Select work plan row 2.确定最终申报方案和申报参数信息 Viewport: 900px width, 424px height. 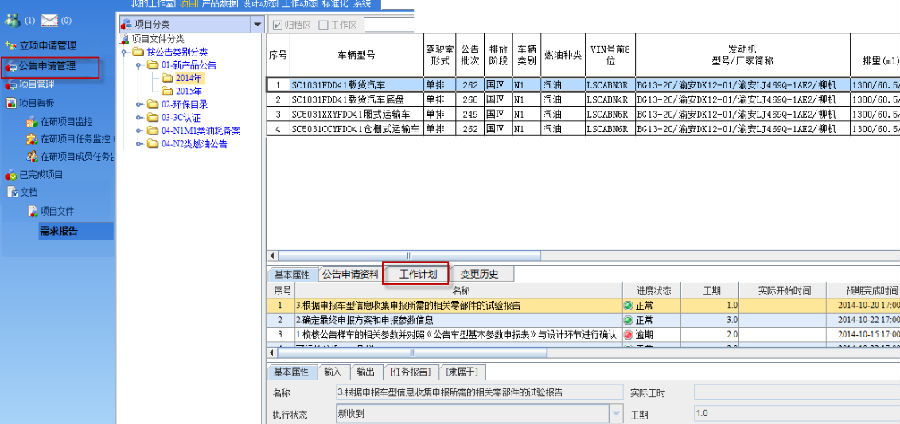tap(583, 320)
